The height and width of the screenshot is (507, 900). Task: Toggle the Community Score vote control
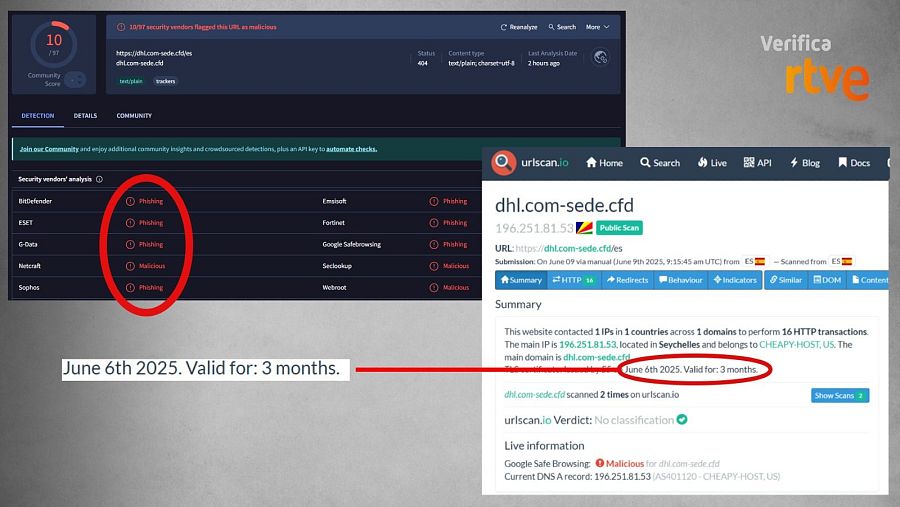[x=74, y=80]
